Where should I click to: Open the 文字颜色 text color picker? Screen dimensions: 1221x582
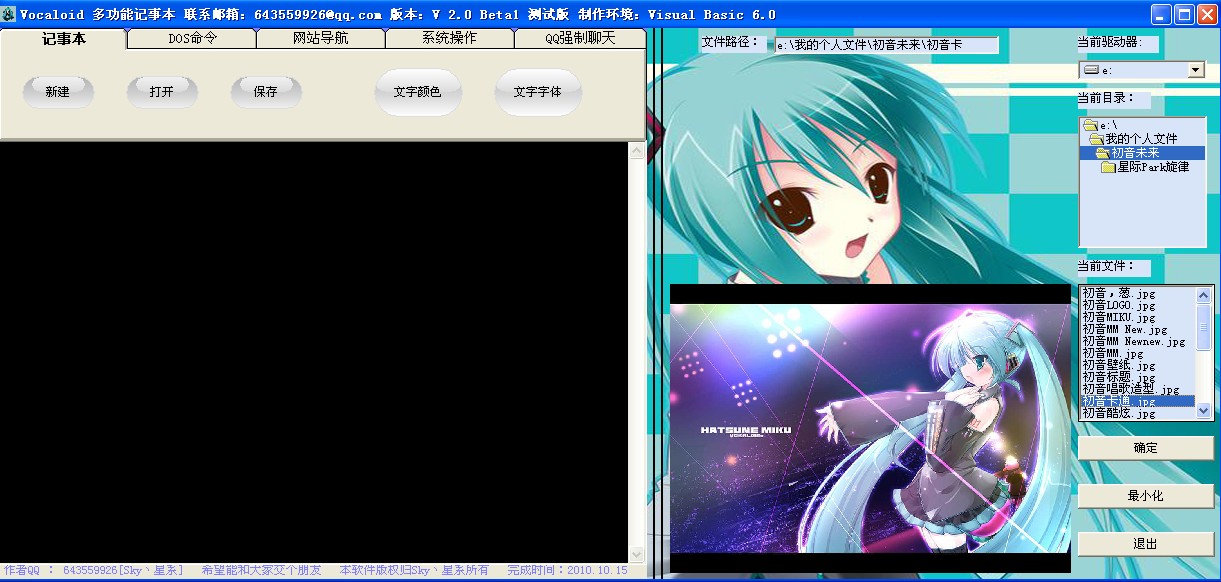click(x=418, y=92)
